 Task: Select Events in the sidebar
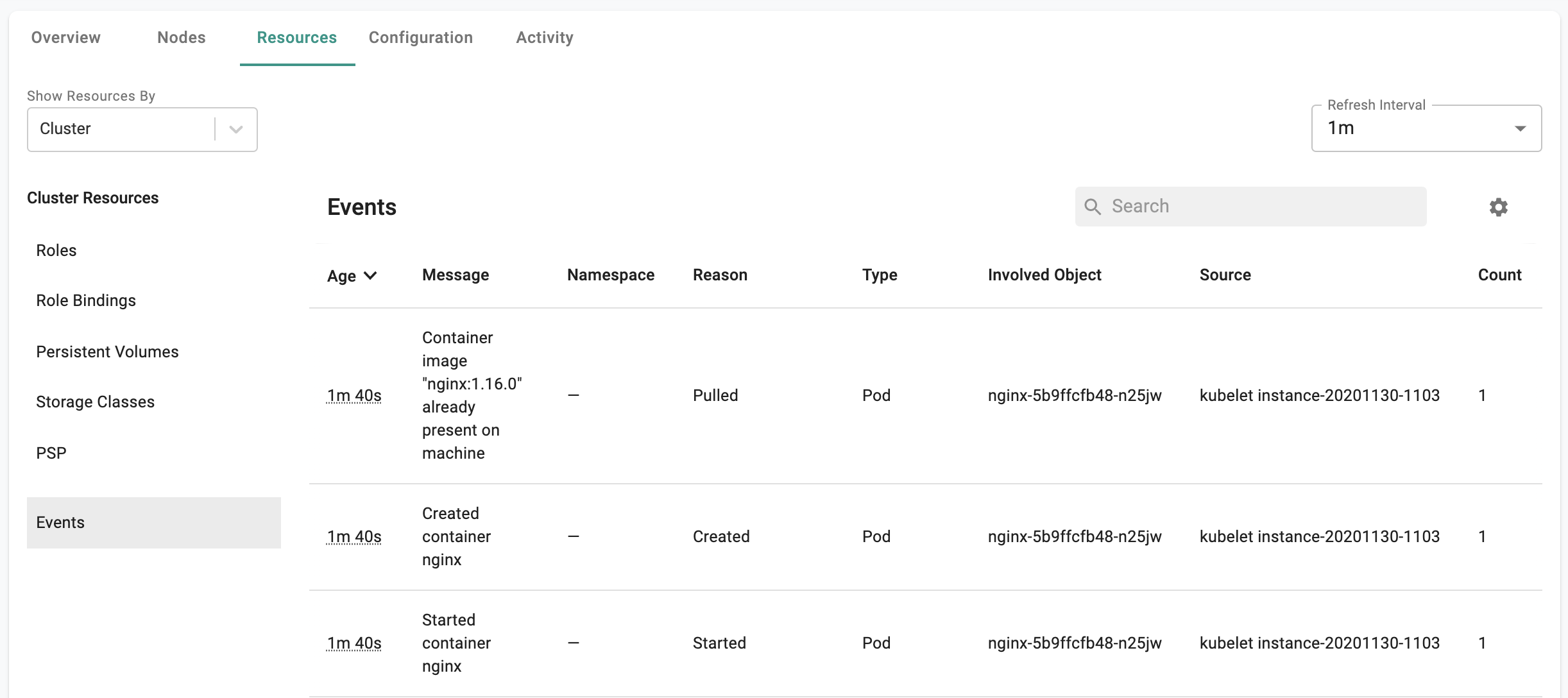(x=154, y=522)
